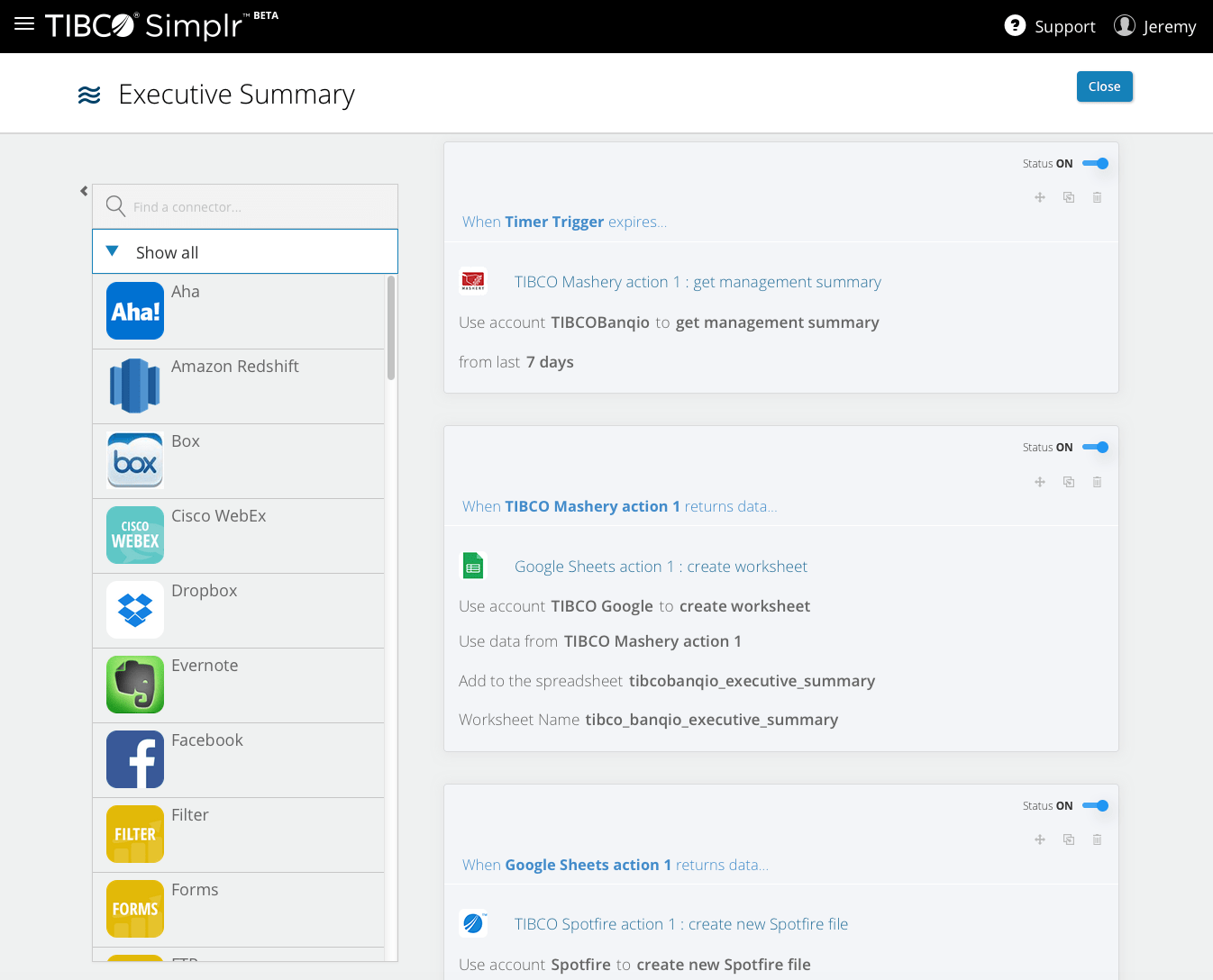
Task: Click the connector search magnifier icon
Action: (115, 206)
